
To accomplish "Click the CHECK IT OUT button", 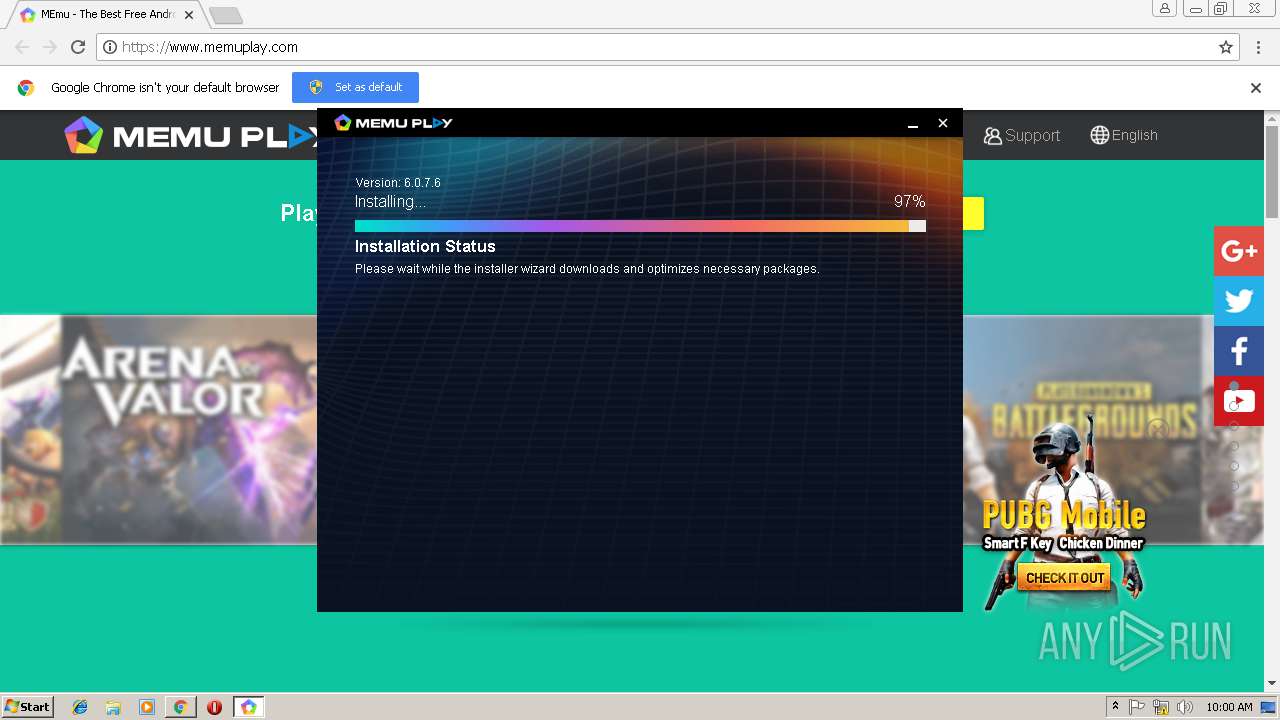I will pos(1065,578).
